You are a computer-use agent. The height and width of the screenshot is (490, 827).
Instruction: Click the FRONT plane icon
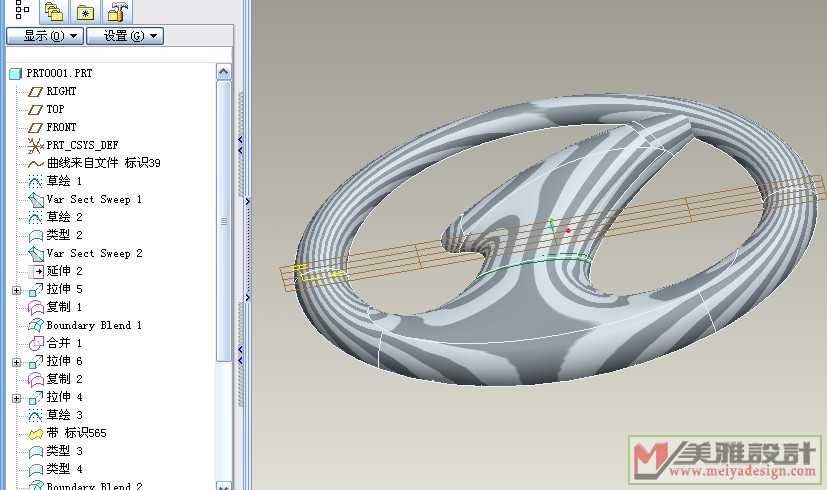click(35, 128)
